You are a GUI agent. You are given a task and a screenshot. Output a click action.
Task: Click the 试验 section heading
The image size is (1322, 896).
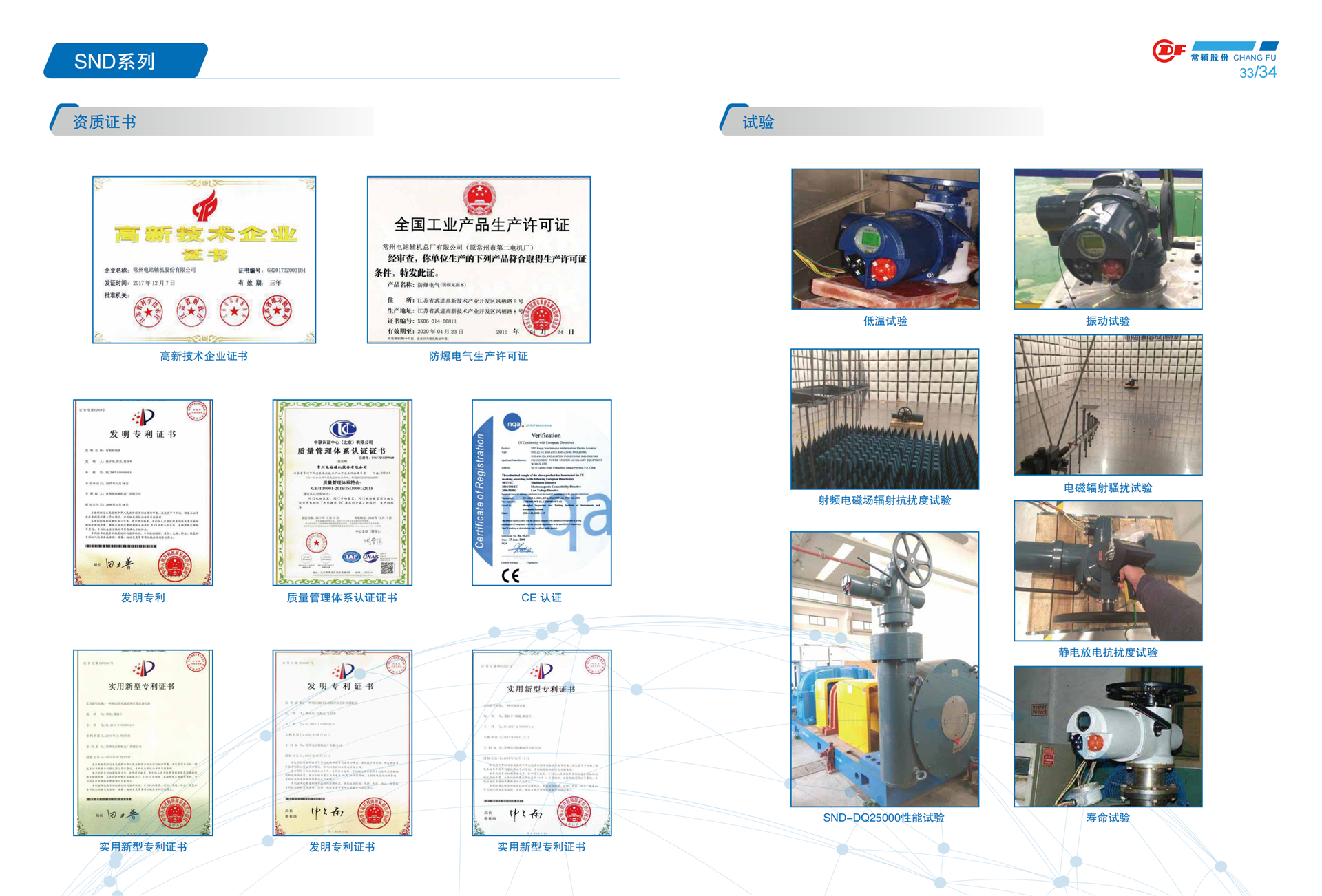coord(758,122)
